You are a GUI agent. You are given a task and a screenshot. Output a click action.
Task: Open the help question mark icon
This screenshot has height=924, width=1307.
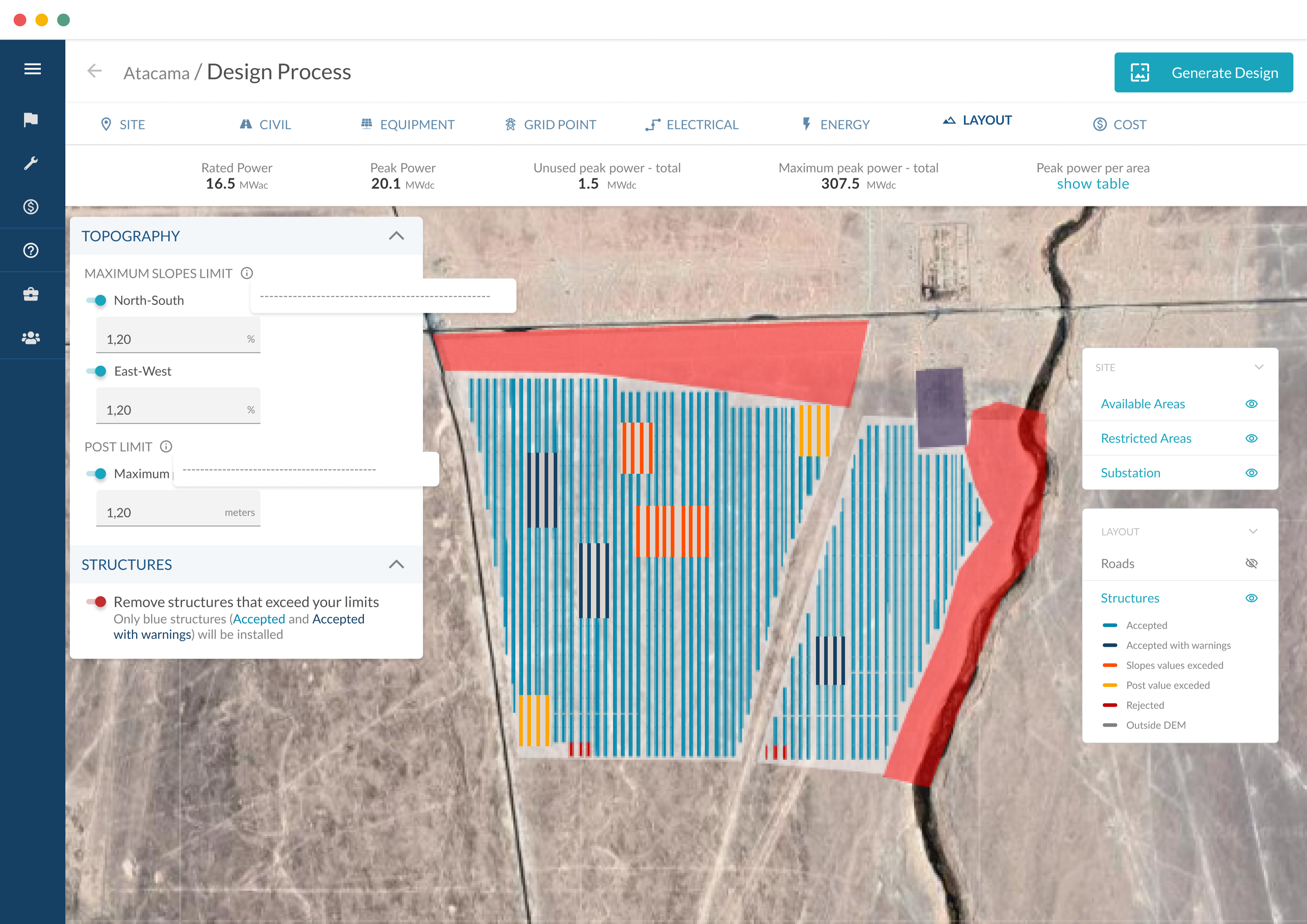pos(31,251)
